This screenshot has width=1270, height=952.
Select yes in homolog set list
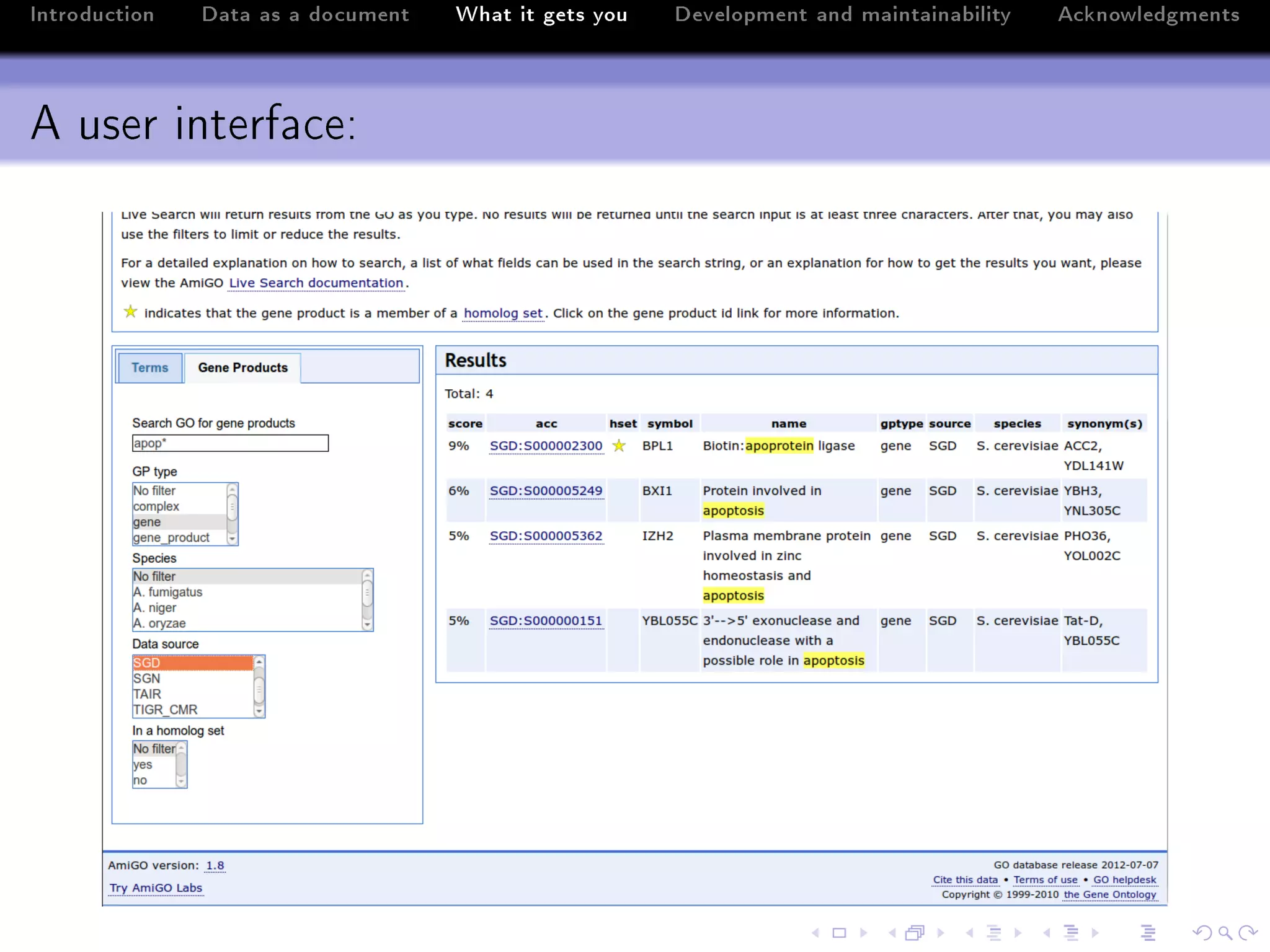coord(154,764)
